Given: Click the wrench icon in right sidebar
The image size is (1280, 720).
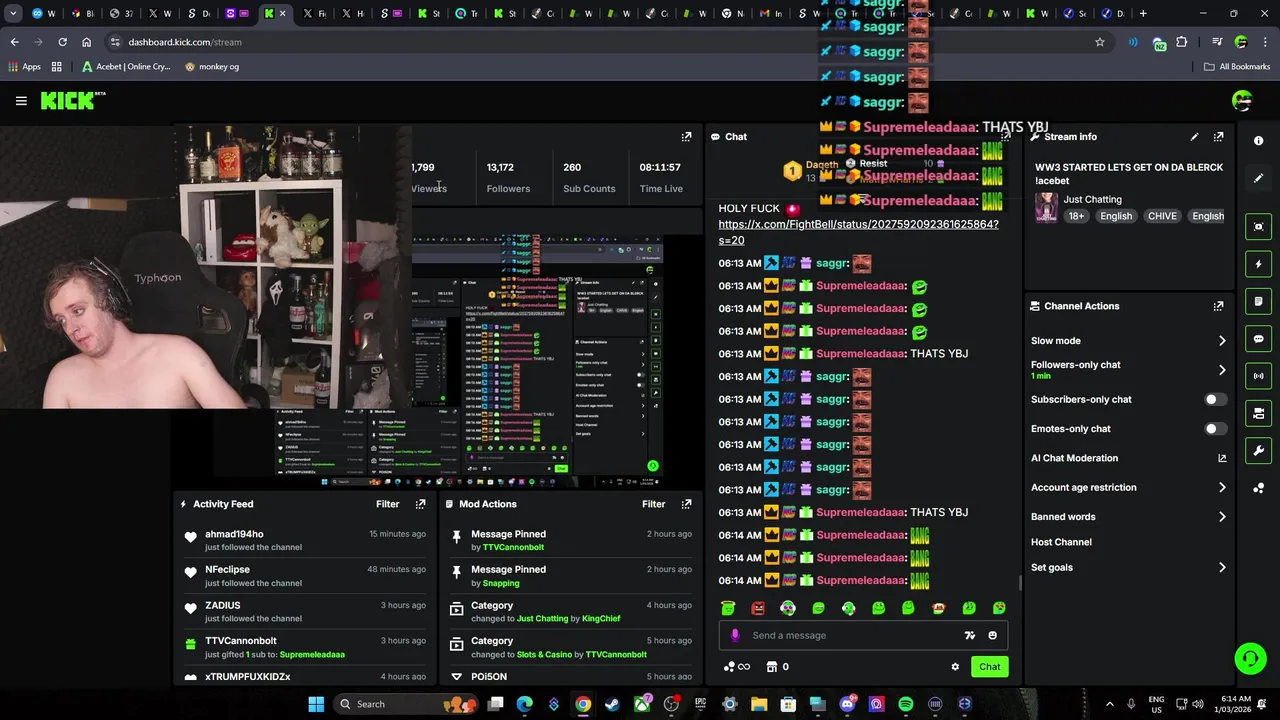Looking at the screenshot, I should pyautogui.click(x=1259, y=450).
